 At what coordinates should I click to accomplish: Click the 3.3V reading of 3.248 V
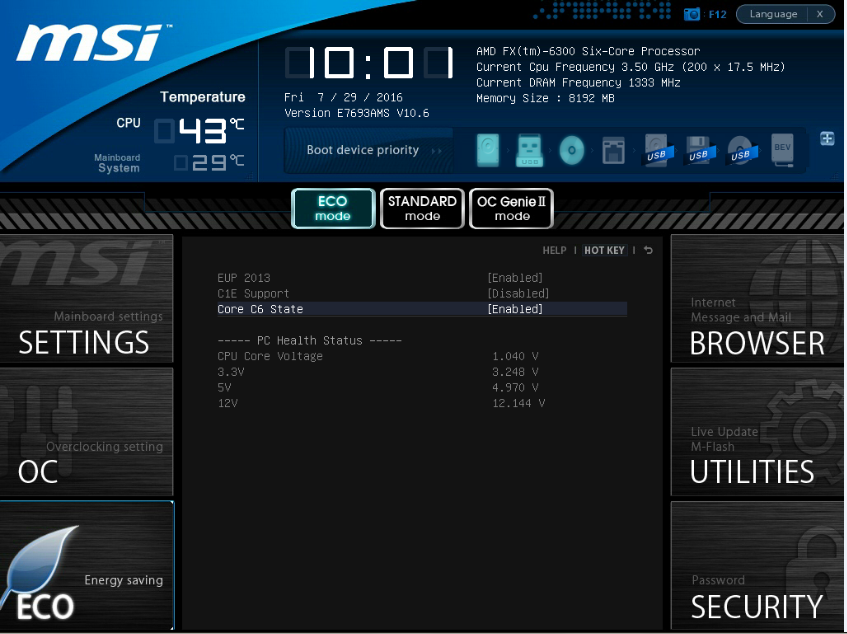[515, 372]
